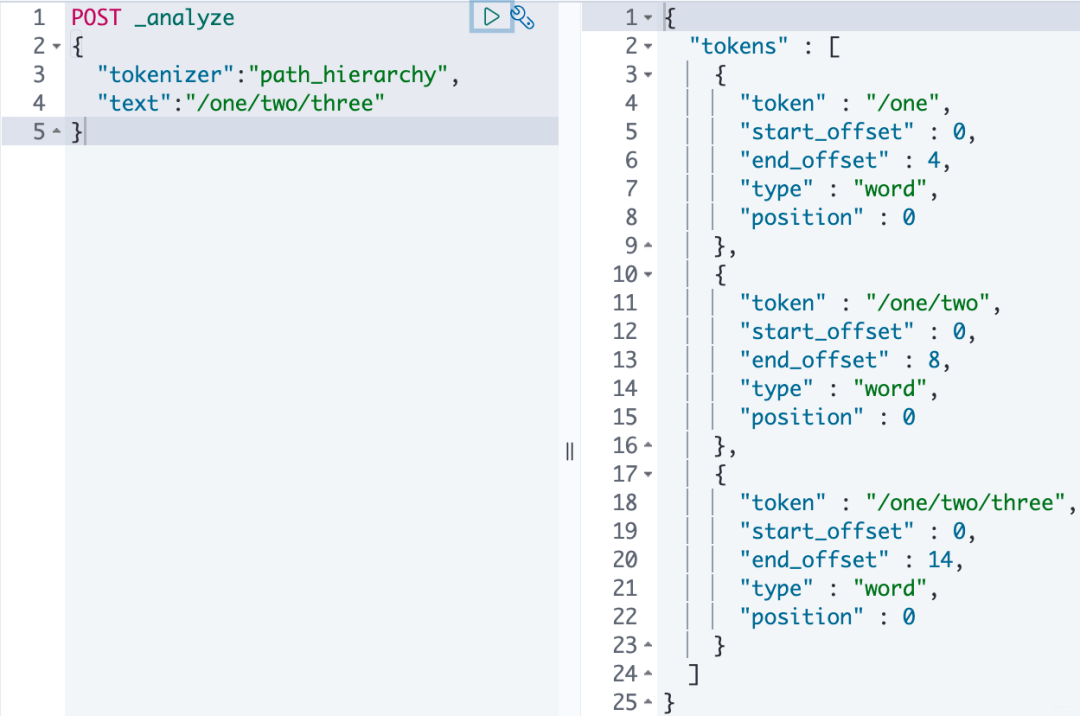Click the "tokens" key in the response
Viewport: 1080px width, 716px height.
pos(738,46)
